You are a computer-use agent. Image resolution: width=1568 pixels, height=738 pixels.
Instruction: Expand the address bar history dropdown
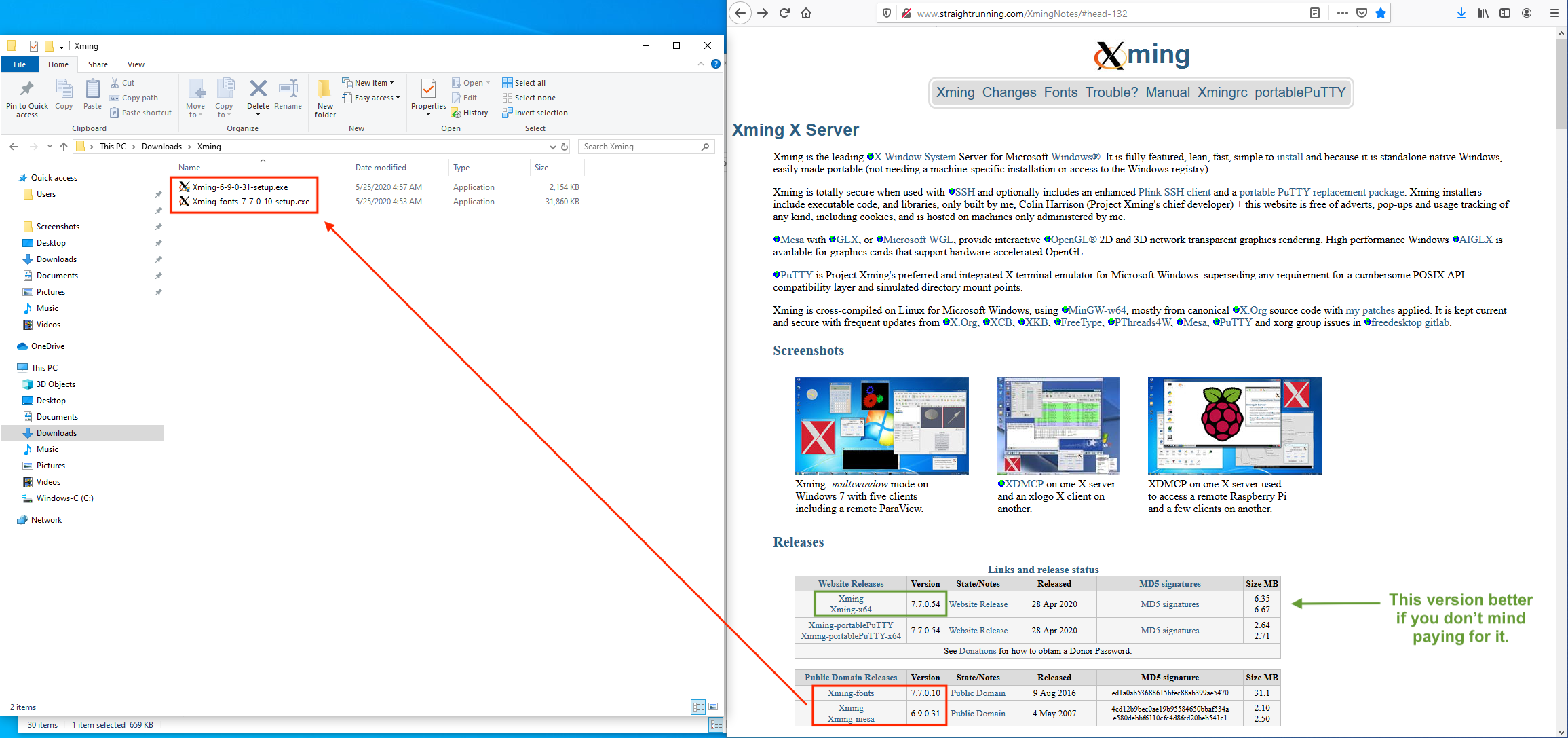click(552, 147)
